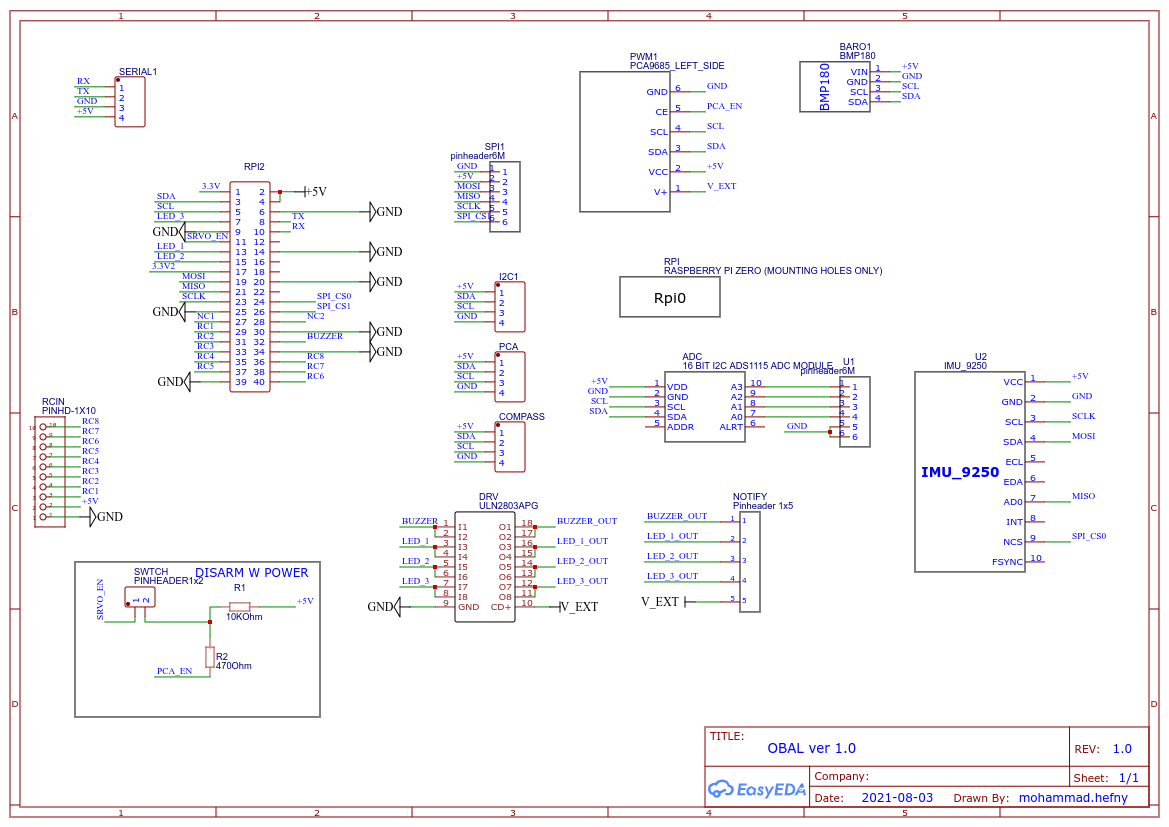
Task: Select the REV value 1.0
Action: pos(1122,749)
